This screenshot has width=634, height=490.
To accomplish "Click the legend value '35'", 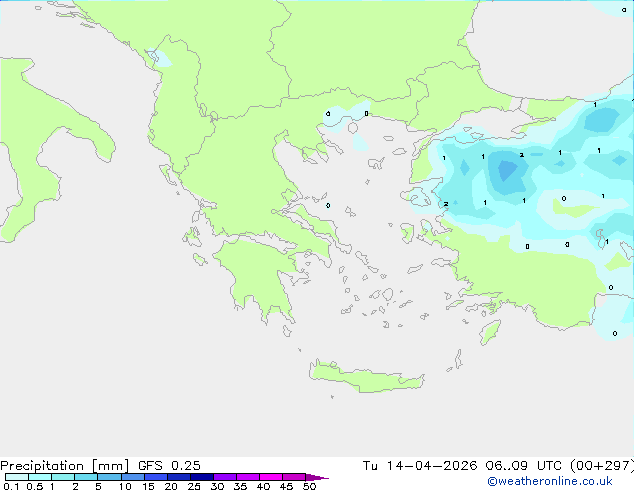I will (240, 486).
